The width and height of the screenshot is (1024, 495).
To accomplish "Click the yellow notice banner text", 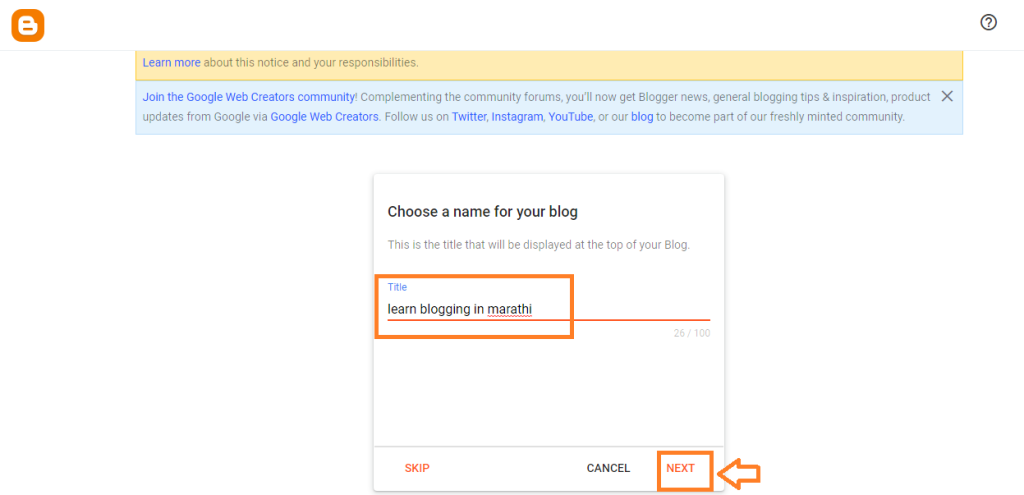I will pyautogui.click(x=280, y=63).
